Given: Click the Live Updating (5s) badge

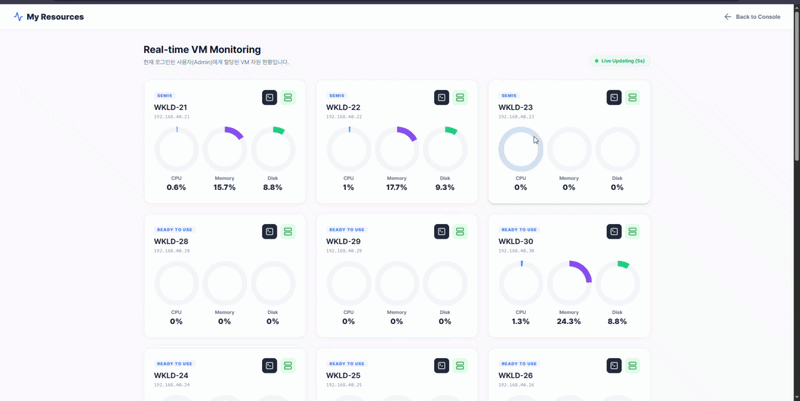Looking at the screenshot, I should click(620, 61).
